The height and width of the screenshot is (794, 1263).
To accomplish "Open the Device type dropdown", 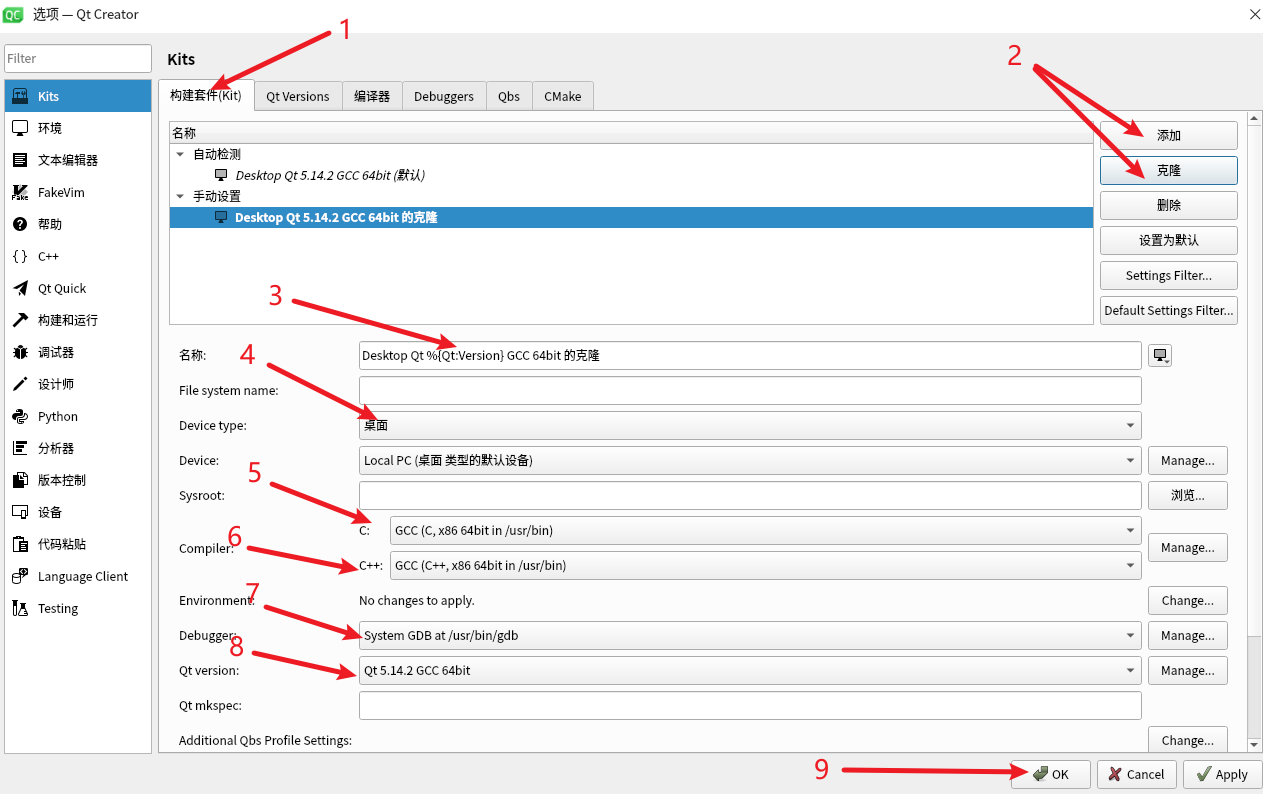I will click(750, 425).
